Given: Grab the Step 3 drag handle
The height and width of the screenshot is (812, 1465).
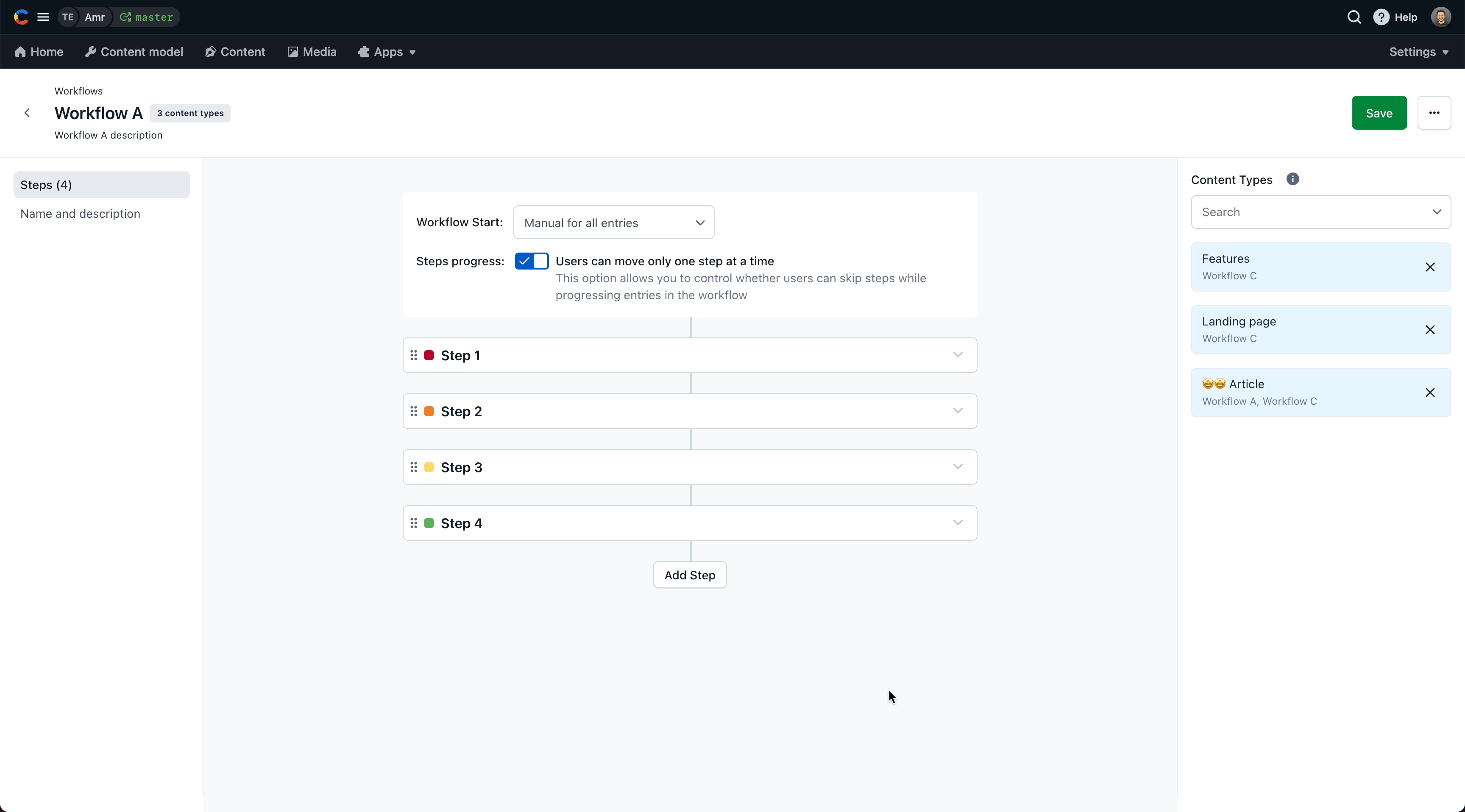Looking at the screenshot, I should [x=413, y=467].
